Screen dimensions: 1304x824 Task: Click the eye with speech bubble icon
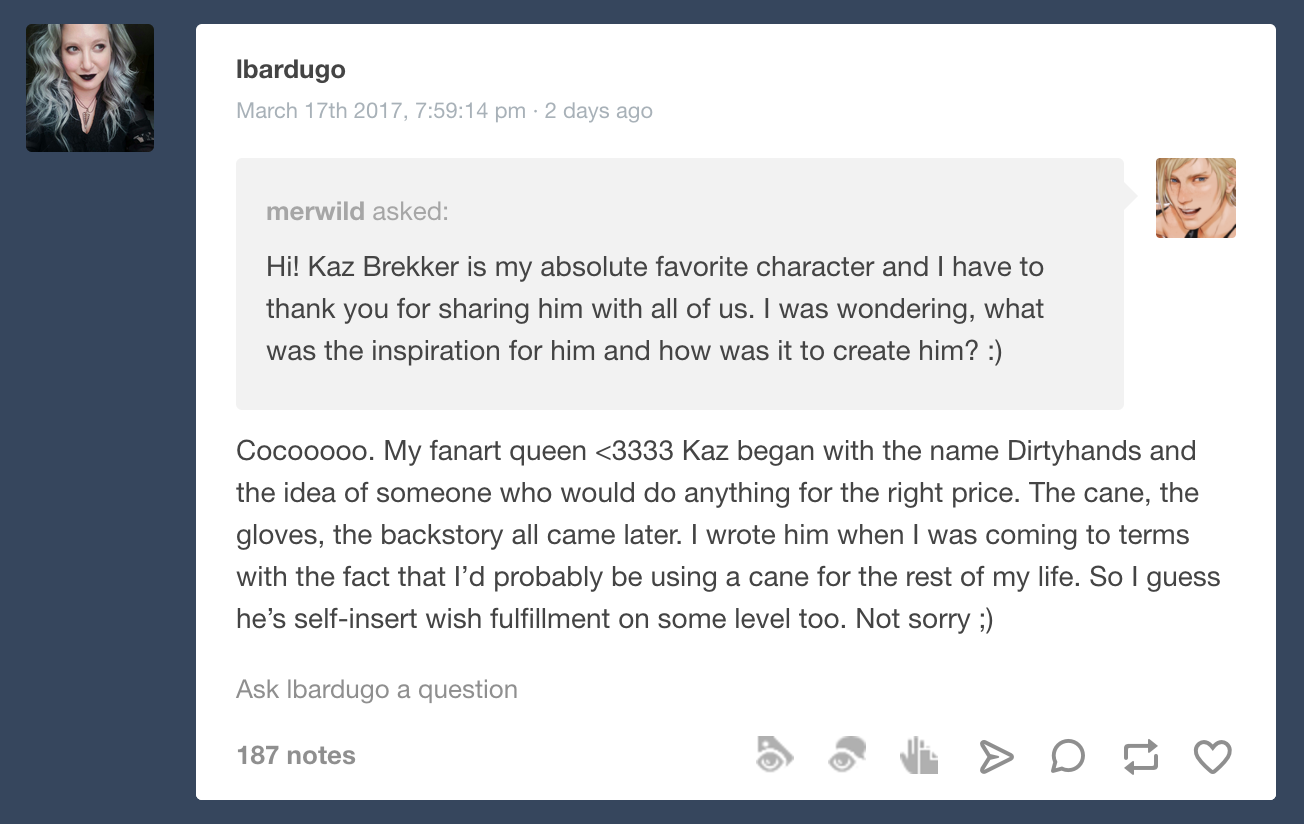click(847, 754)
